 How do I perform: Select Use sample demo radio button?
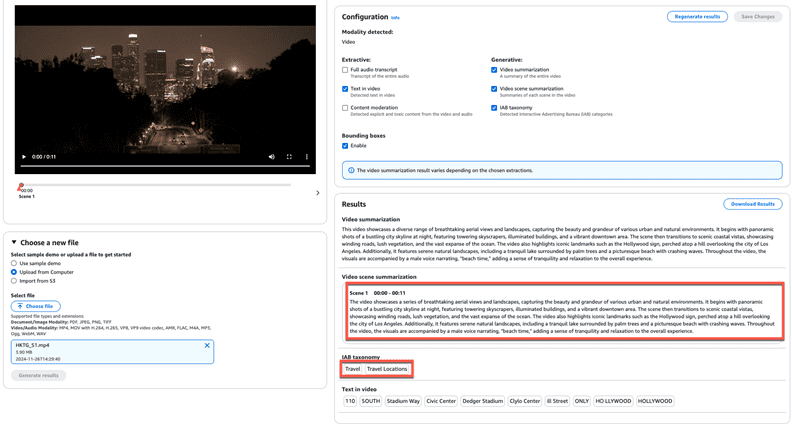(14, 263)
